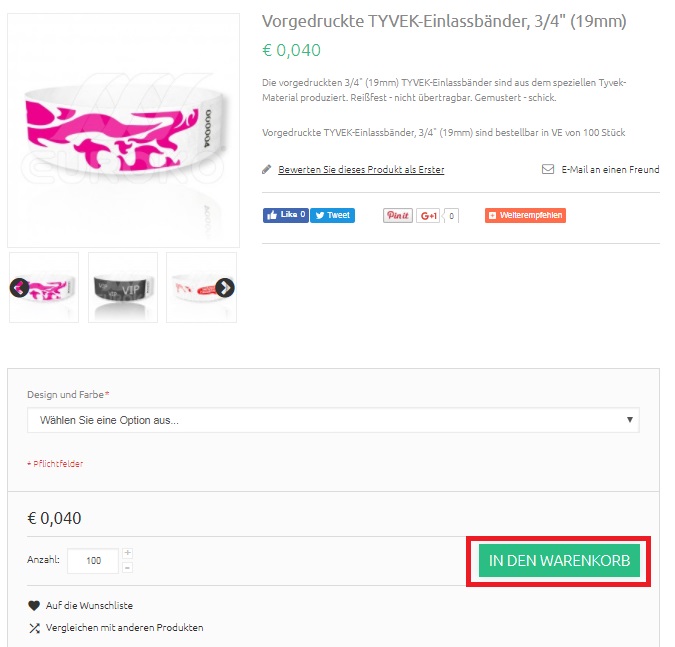Click the Anzahl quantity input field
Screen dimensions: 675x647
click(x=93, y=561)
